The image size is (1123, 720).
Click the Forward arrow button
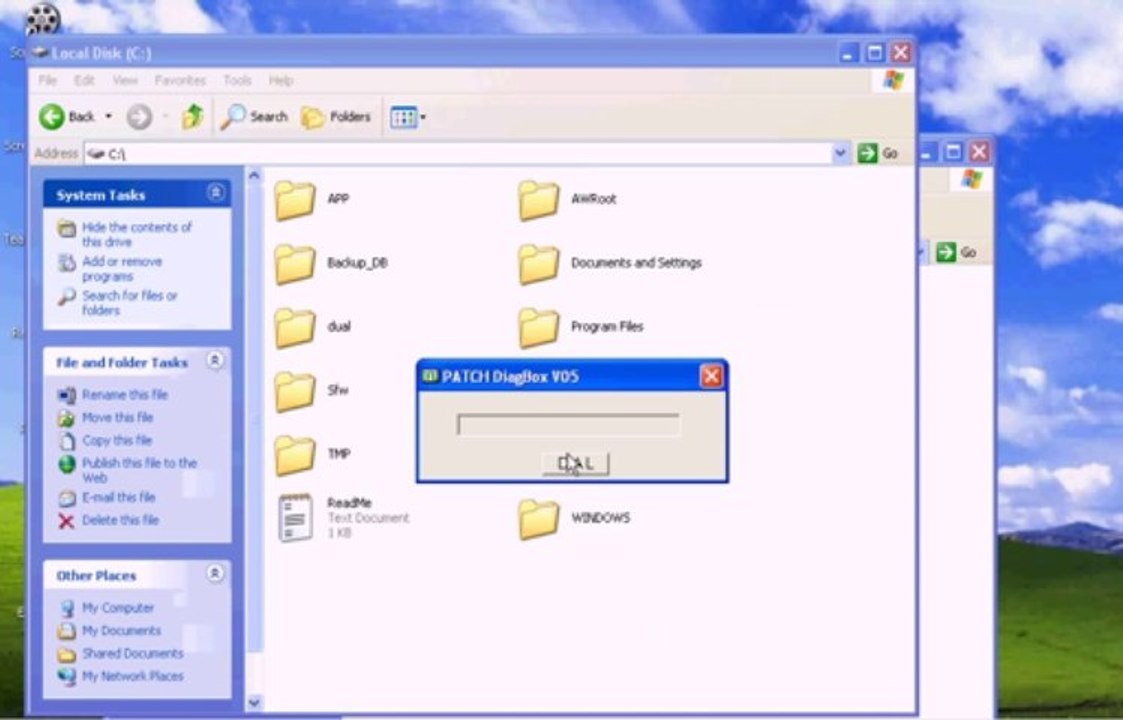tap(140, 117)
